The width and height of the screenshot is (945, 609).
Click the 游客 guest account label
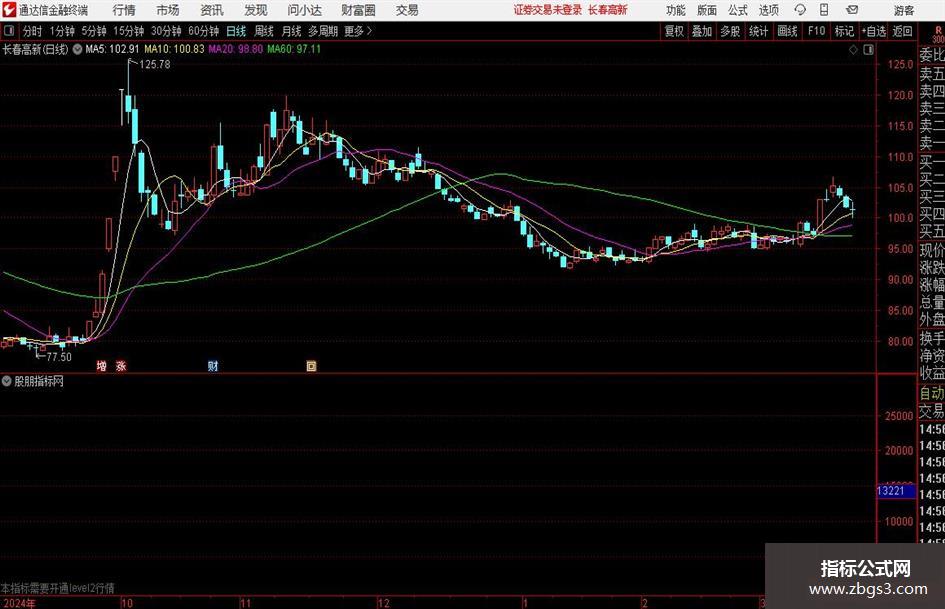tap(903, 10)
